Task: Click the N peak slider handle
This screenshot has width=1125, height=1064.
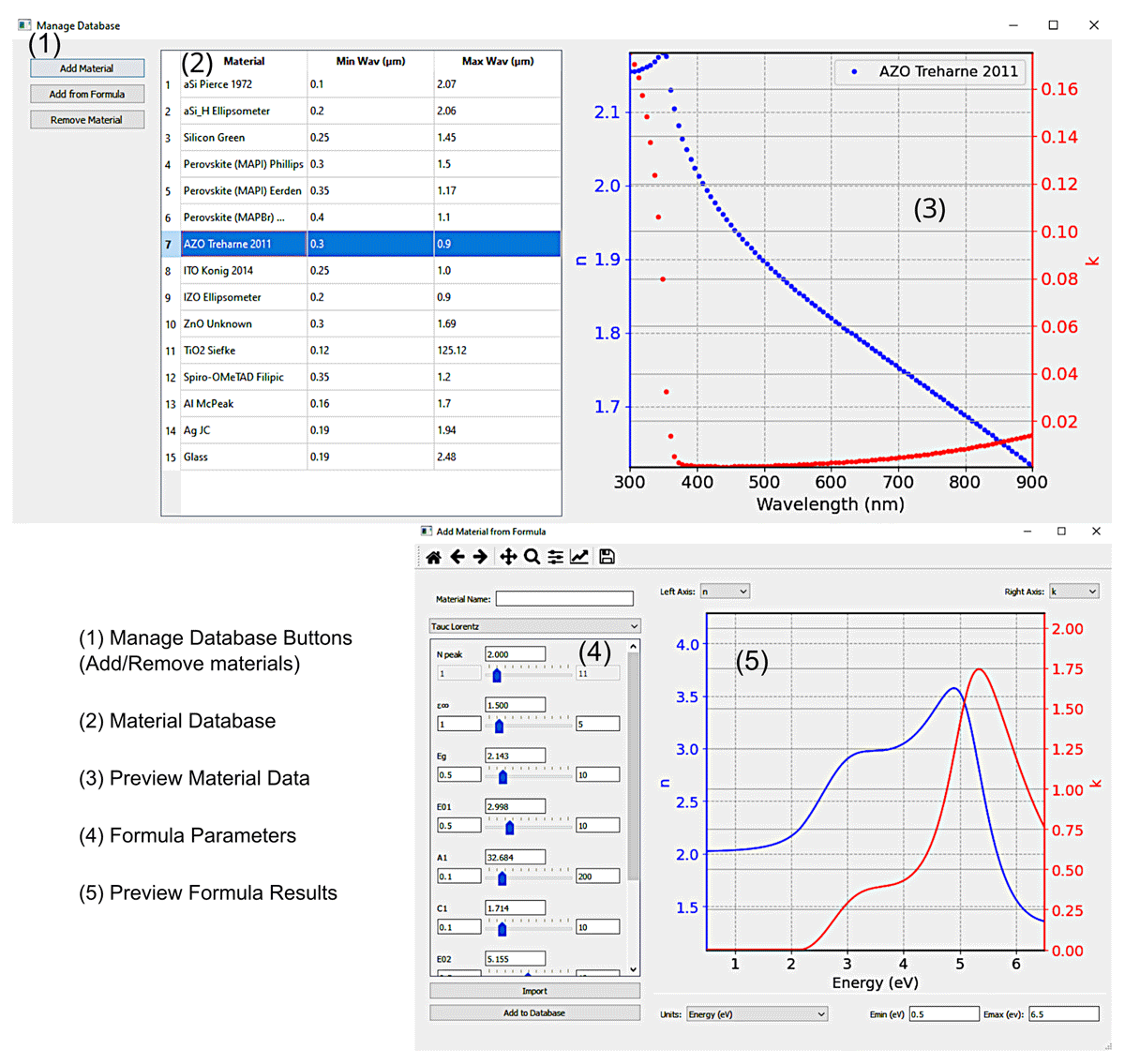Action: click(497, 675)
